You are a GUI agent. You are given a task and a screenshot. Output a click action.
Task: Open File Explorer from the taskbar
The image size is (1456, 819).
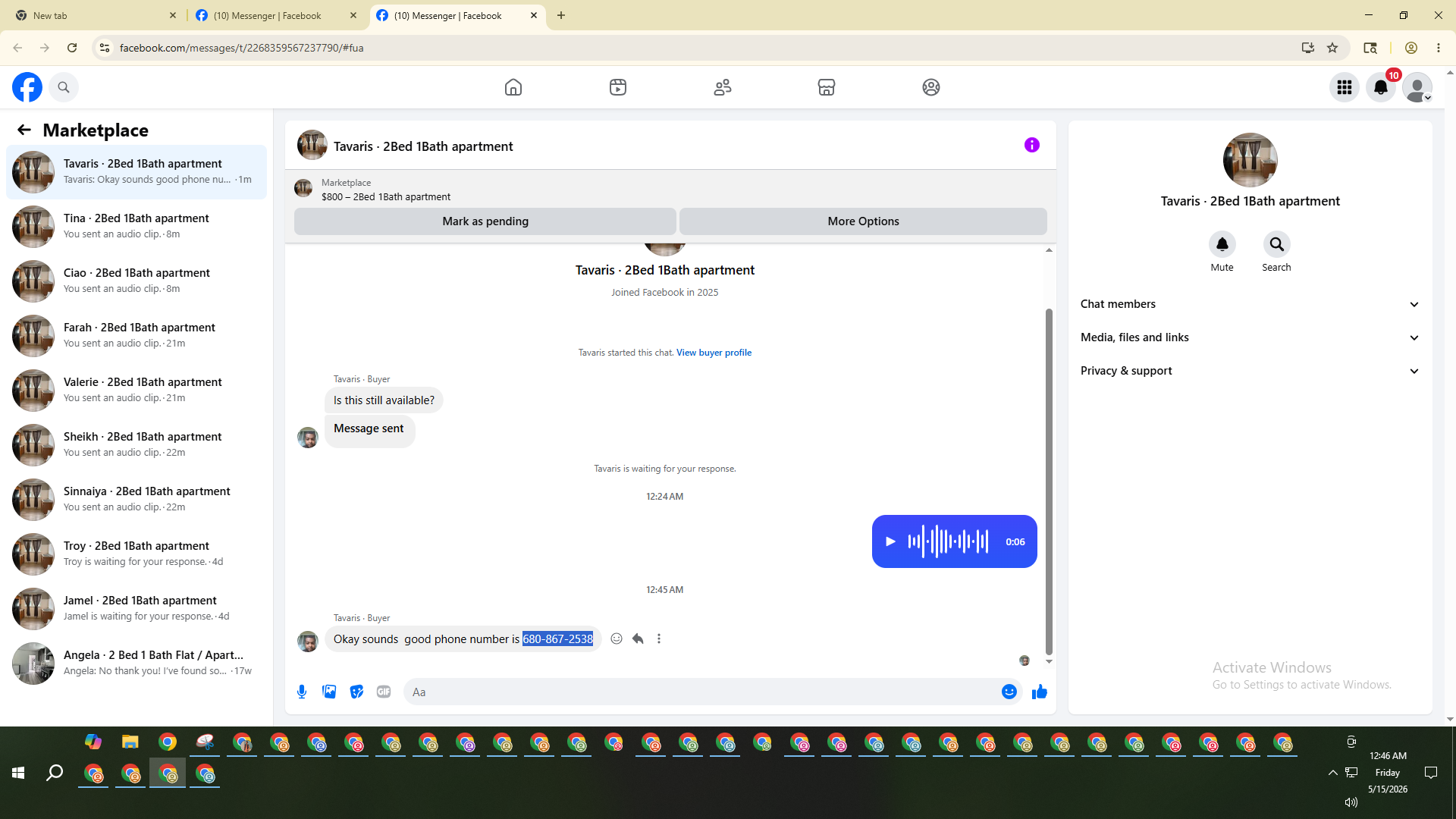(x=130, y=742)
